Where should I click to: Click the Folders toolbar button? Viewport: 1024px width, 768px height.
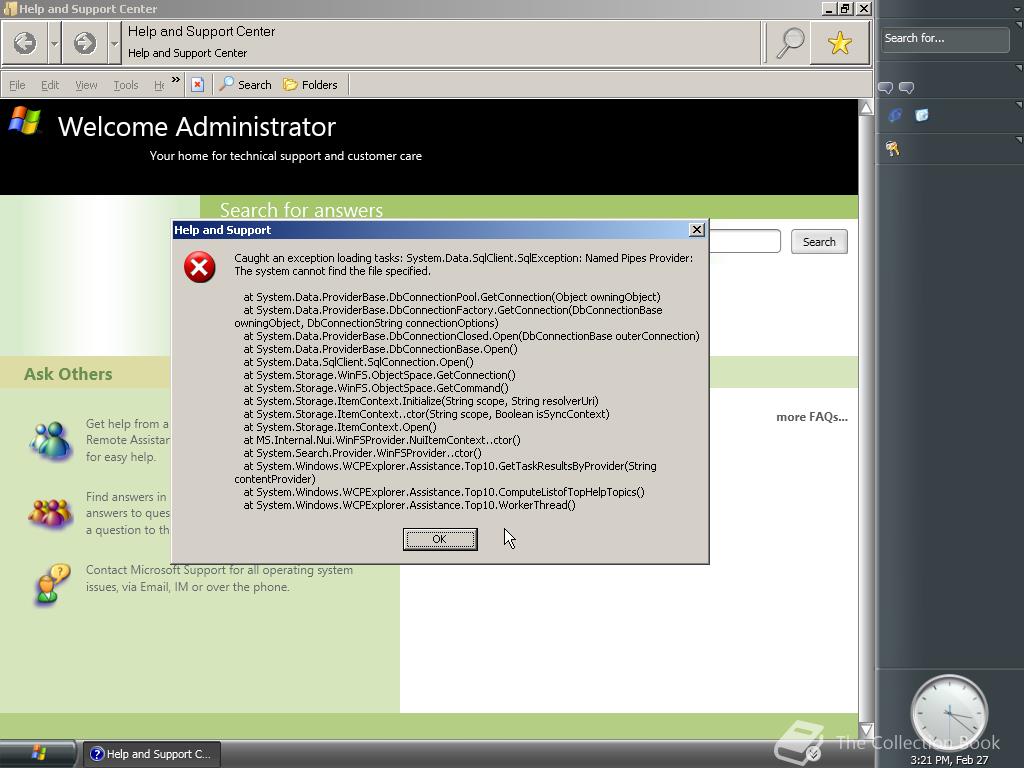(x=310, y=85)
